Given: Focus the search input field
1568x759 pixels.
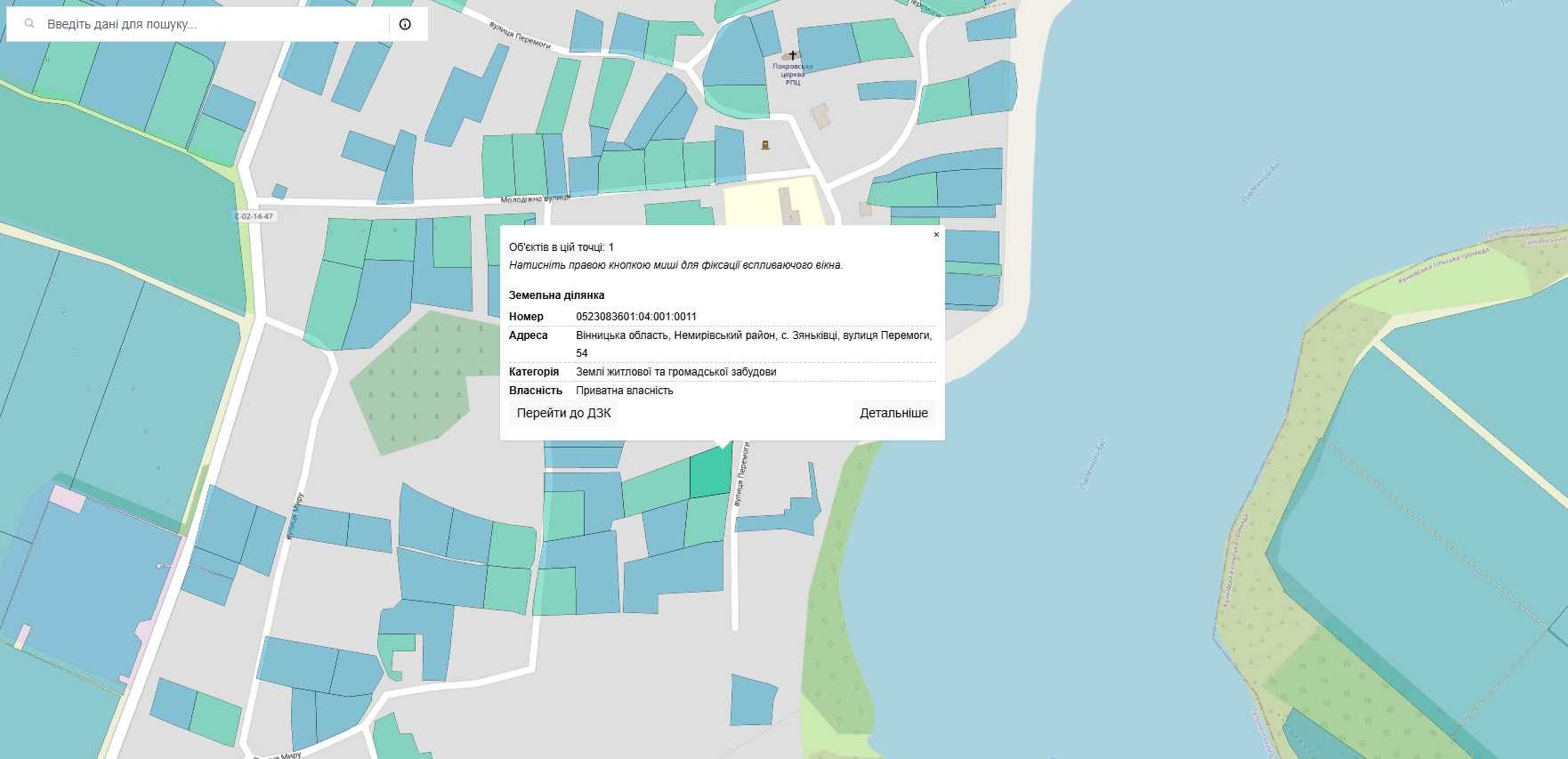Looking at the screenshot, I should point(214,24).
